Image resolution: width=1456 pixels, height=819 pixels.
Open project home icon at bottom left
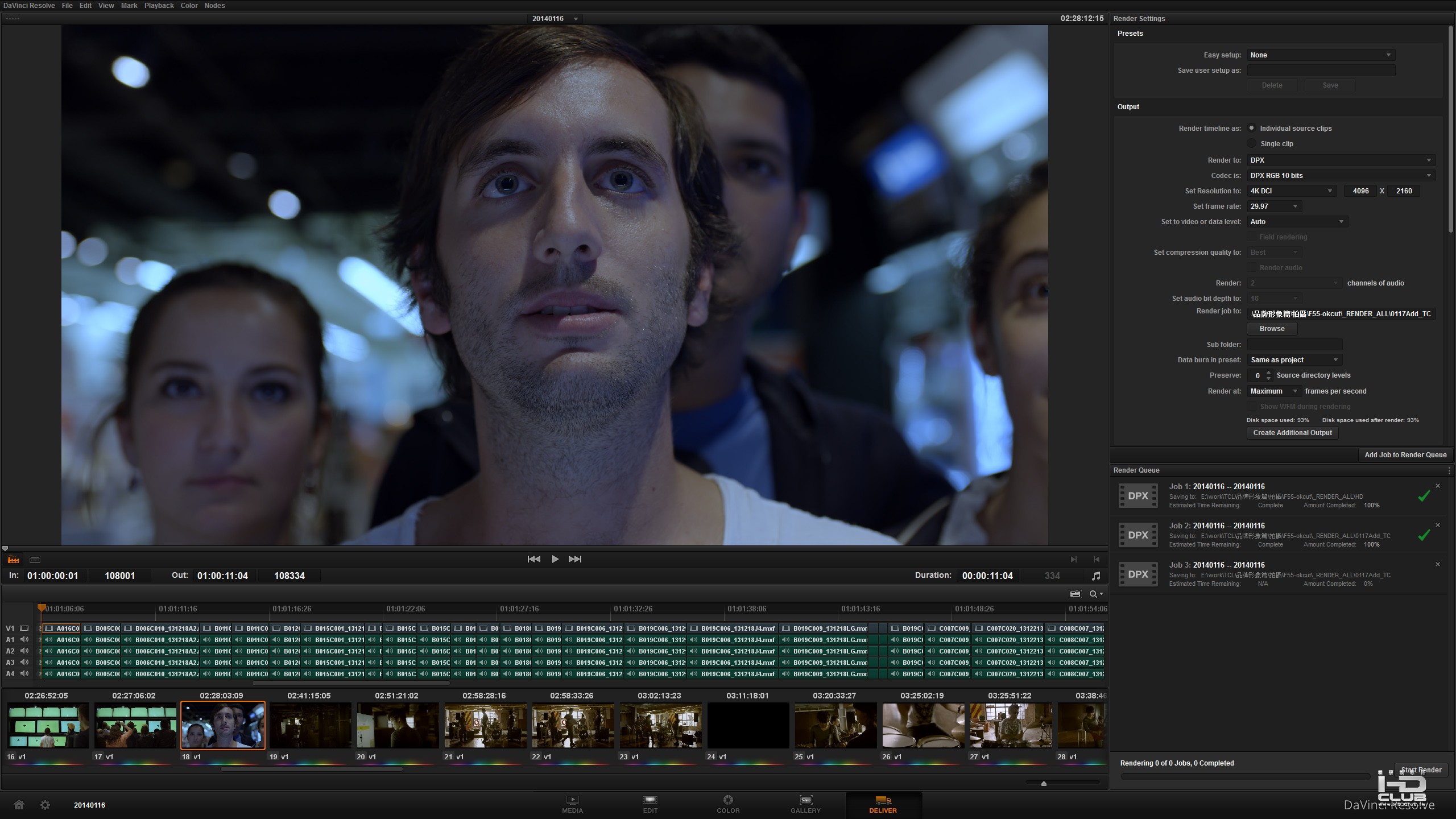19,805
